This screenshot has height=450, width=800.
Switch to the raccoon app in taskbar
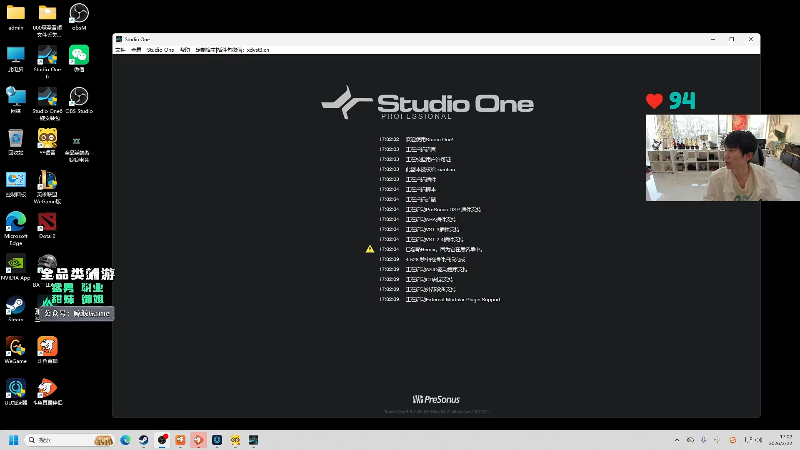235,440
